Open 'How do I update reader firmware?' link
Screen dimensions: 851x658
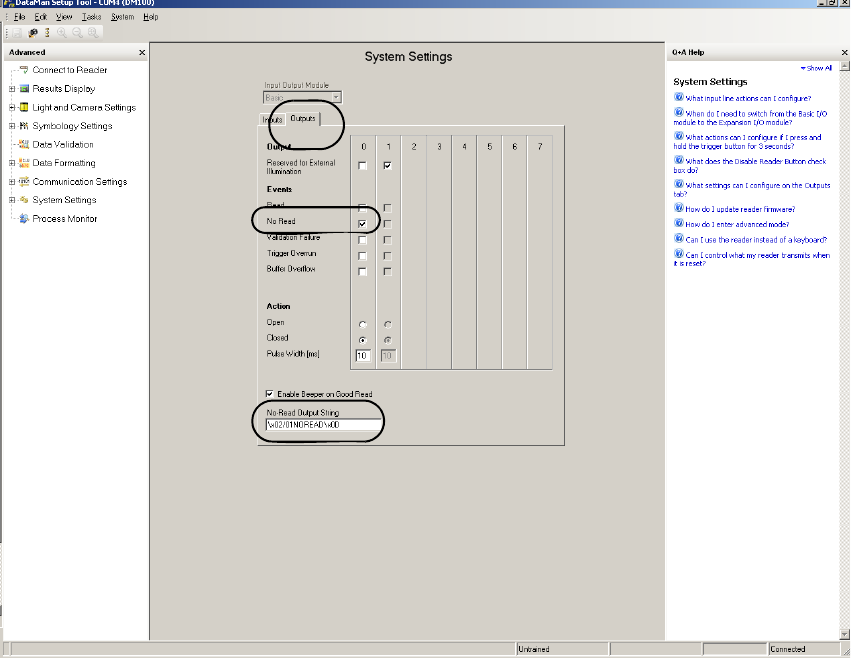(x=740, y=209)
